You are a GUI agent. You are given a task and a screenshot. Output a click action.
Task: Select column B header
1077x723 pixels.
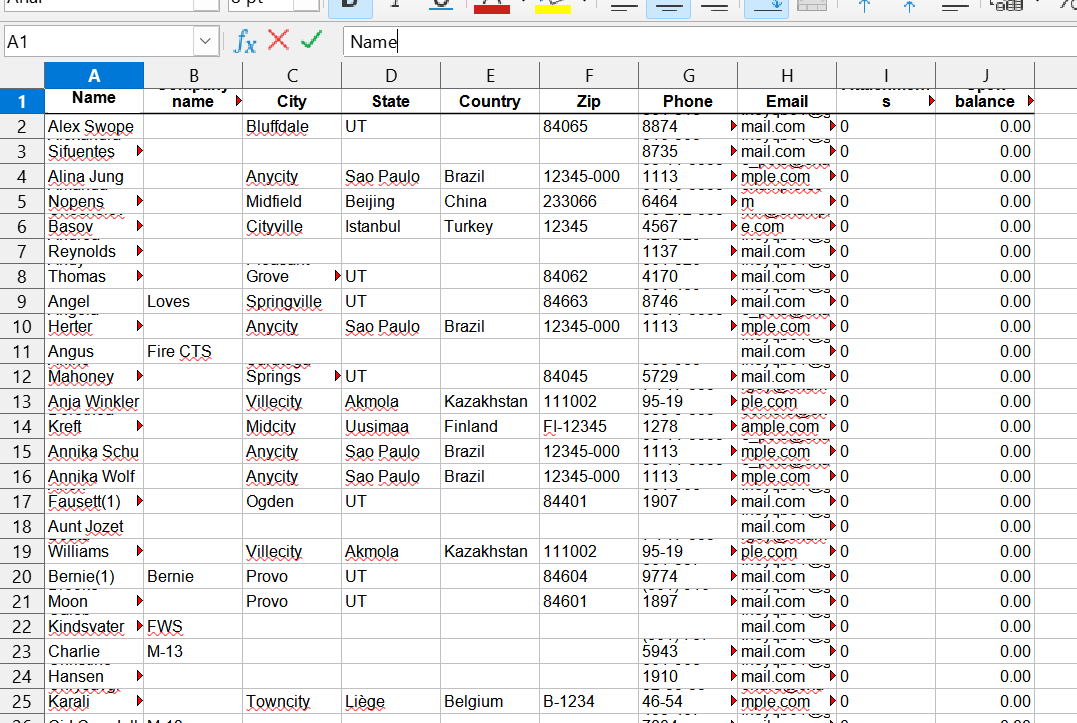(193, 76)
